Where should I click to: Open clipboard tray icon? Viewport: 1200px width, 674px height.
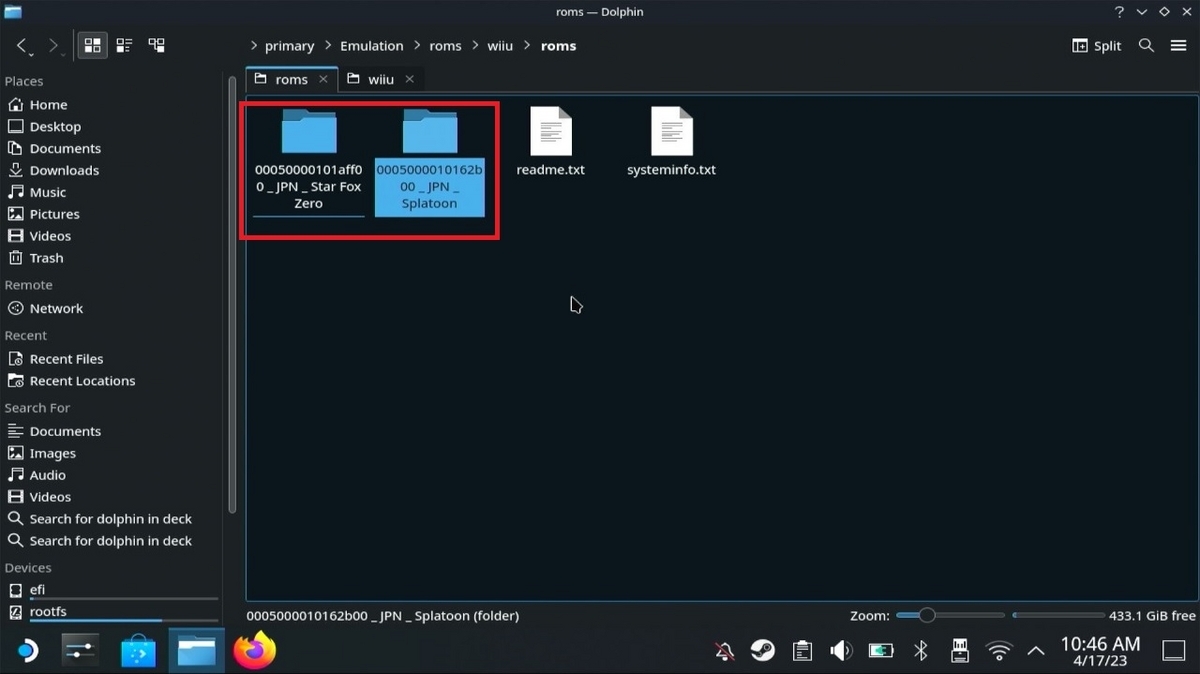[802, 652]
